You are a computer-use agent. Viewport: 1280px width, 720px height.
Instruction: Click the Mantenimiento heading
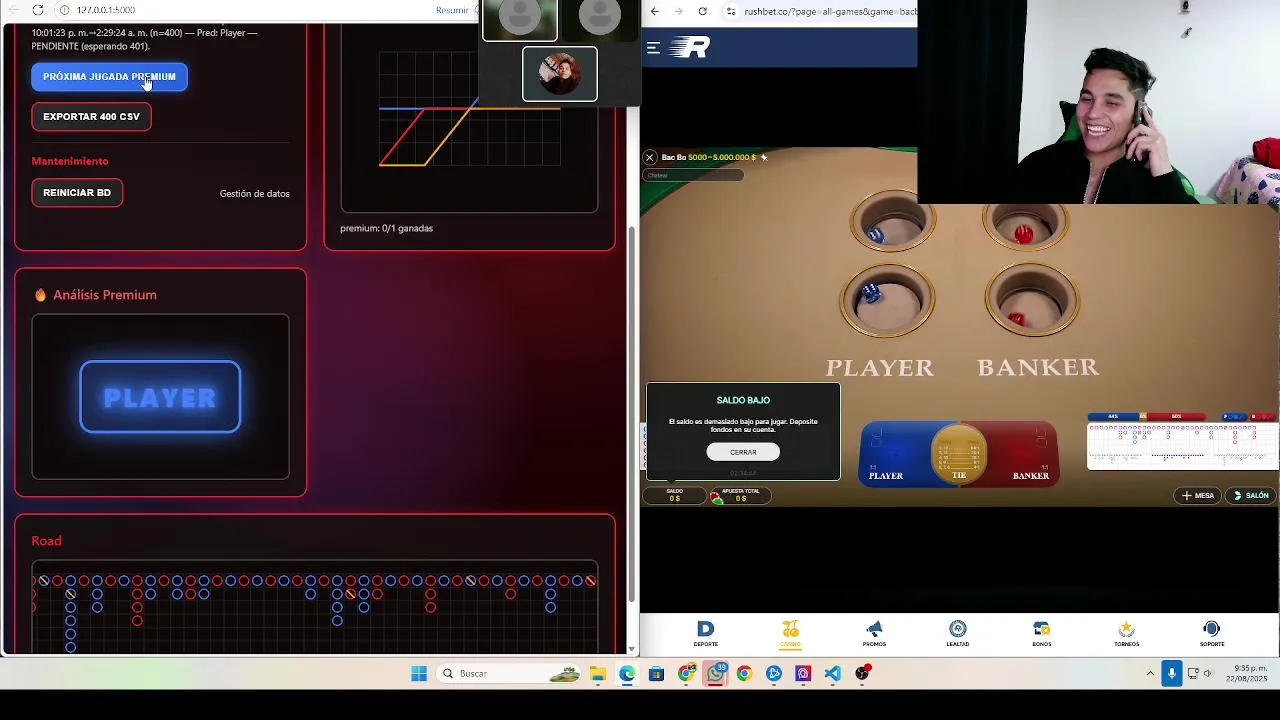(x=70, y=161)
